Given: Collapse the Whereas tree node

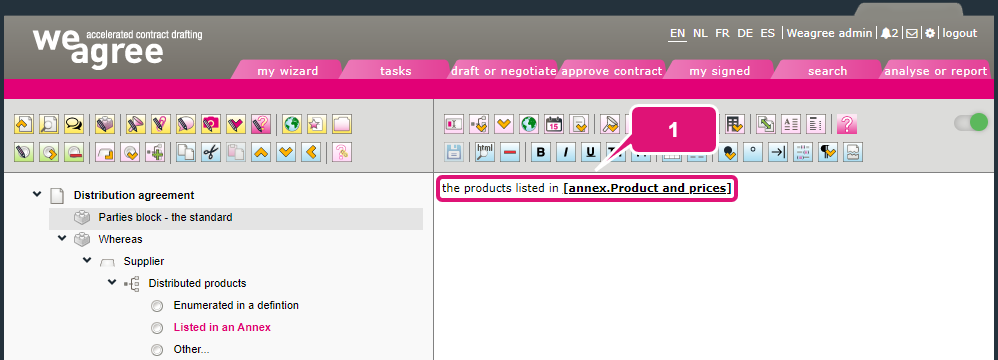Looking at the screenshot, I should (62, 238).
